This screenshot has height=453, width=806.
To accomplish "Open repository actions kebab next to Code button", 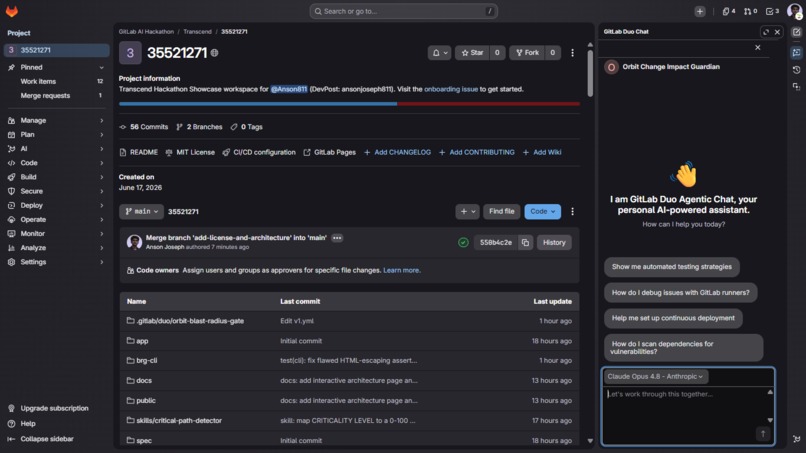I will (572, 211).
